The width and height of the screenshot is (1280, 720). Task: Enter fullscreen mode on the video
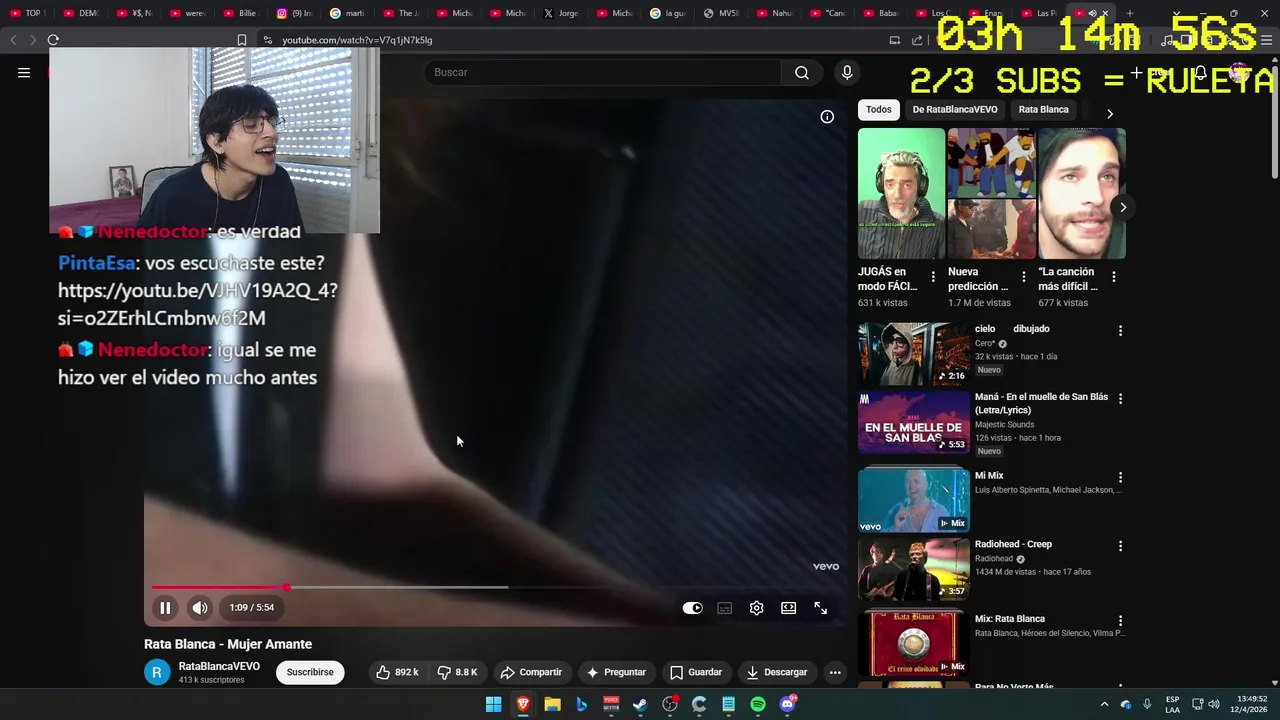[x=821, y=608]
